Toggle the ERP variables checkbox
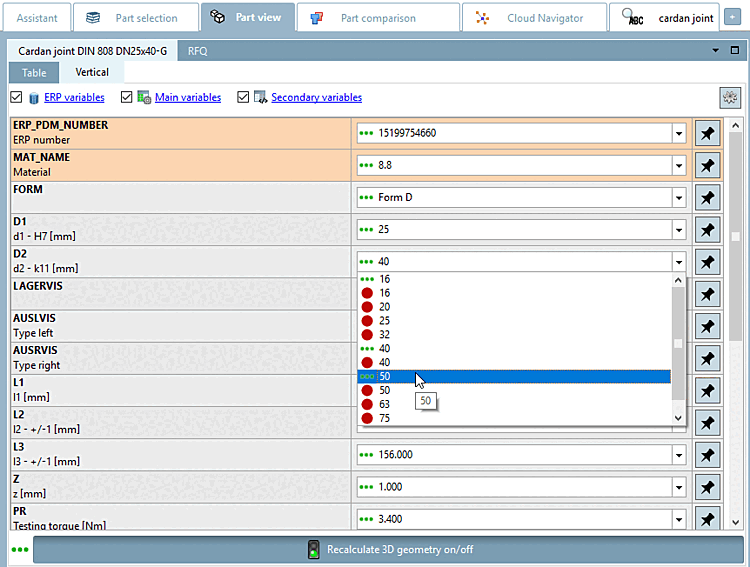Screen dimensions: 750x567 click(16, 97)
